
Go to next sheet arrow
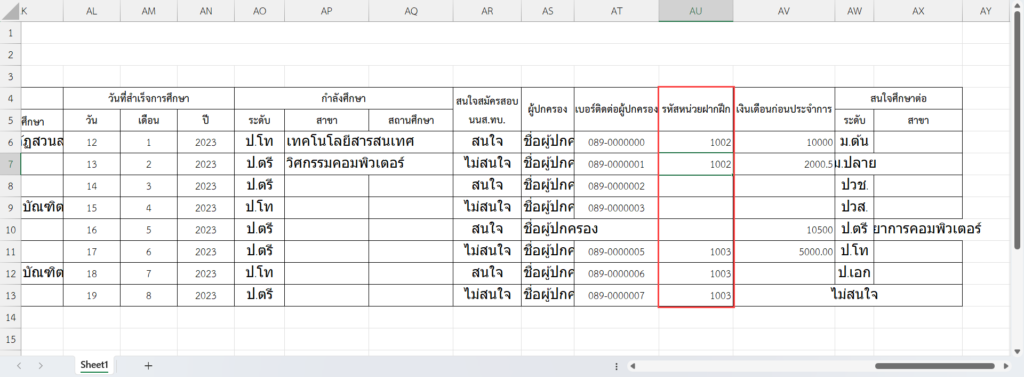(40, 366)
